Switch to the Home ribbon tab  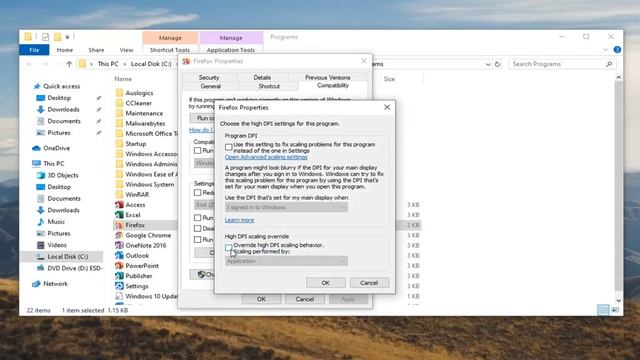click(65, 50)
